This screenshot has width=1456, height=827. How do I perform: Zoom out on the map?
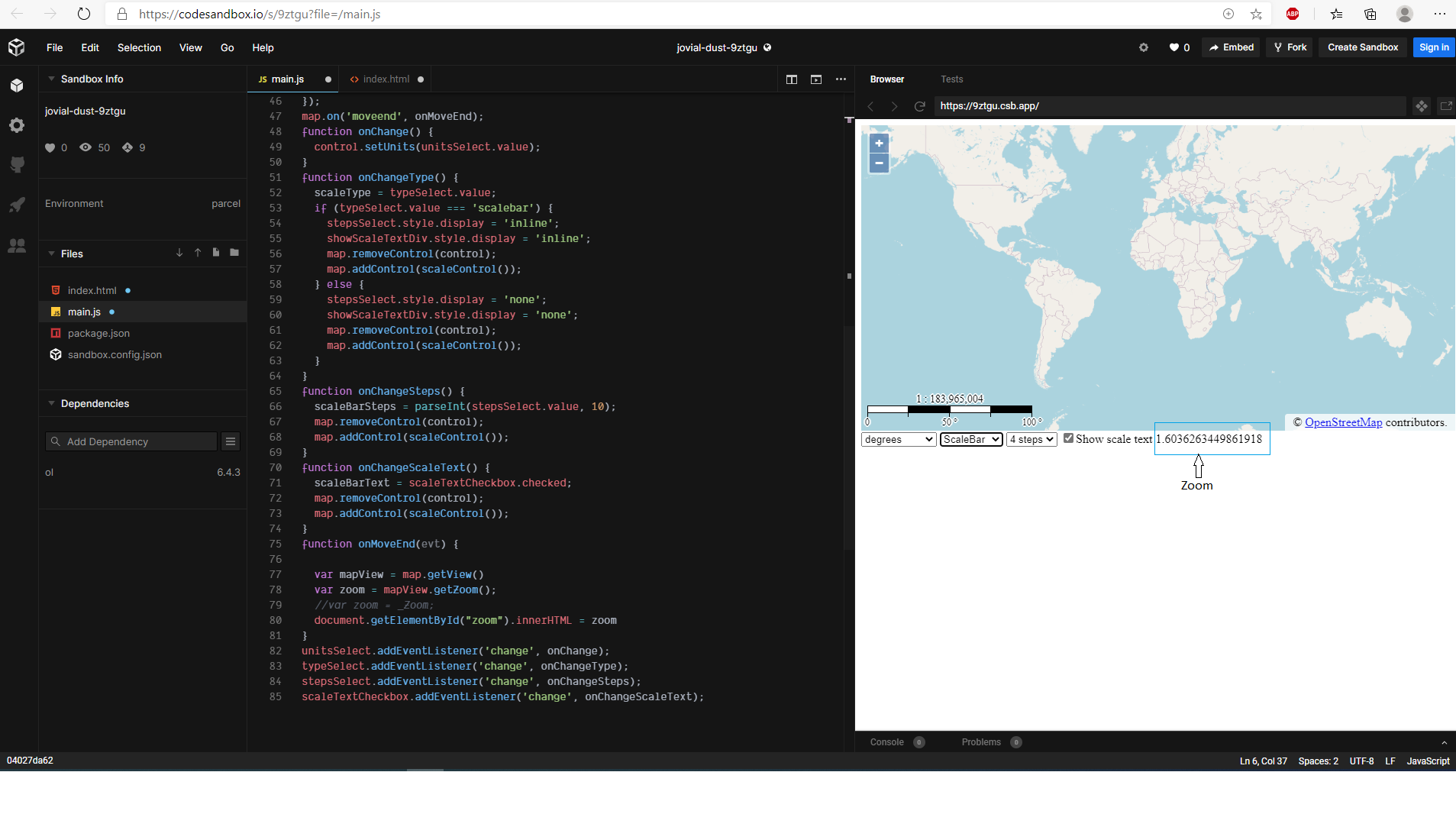click(879, 163)
